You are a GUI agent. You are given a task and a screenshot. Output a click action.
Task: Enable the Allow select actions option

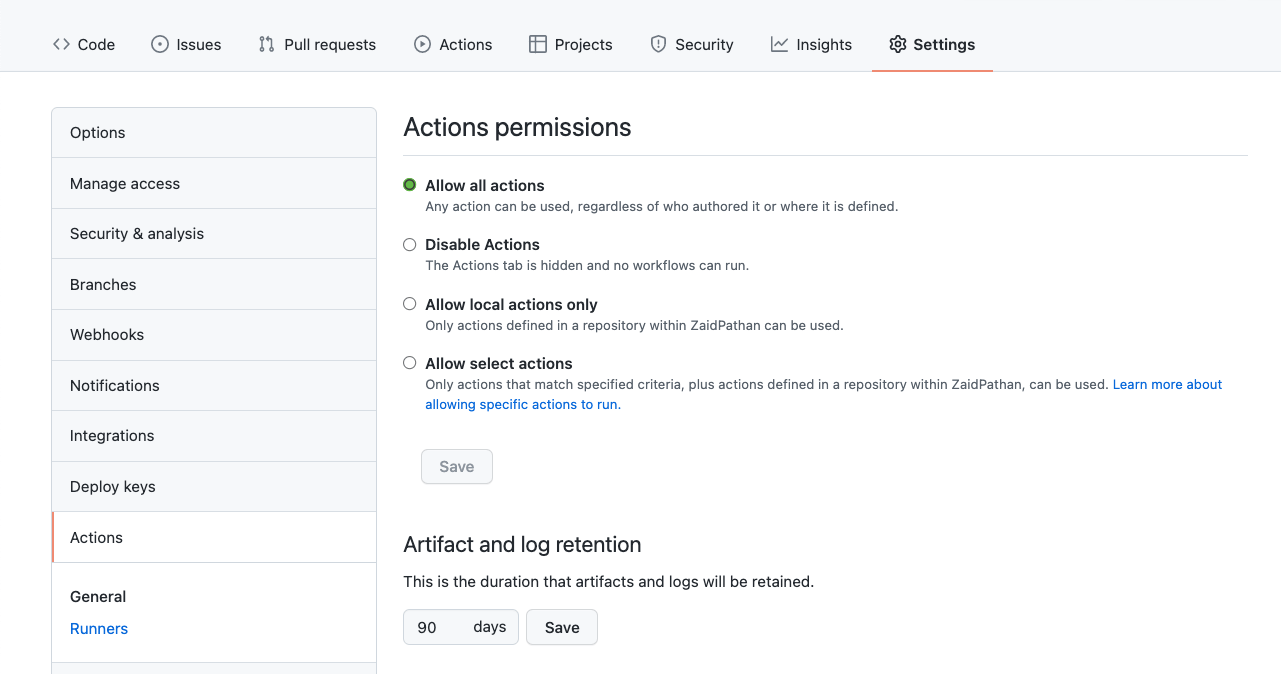(409, 363)
